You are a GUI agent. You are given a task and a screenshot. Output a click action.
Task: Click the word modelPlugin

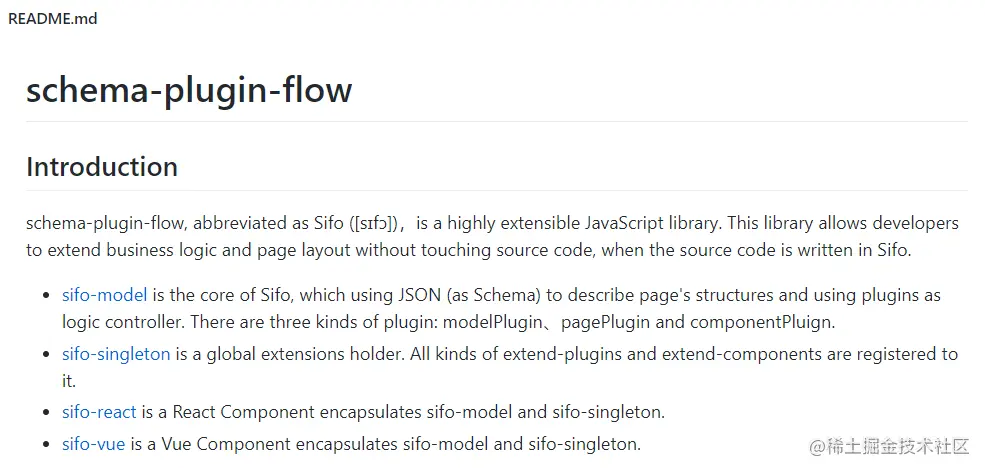(x=492, y=322)
